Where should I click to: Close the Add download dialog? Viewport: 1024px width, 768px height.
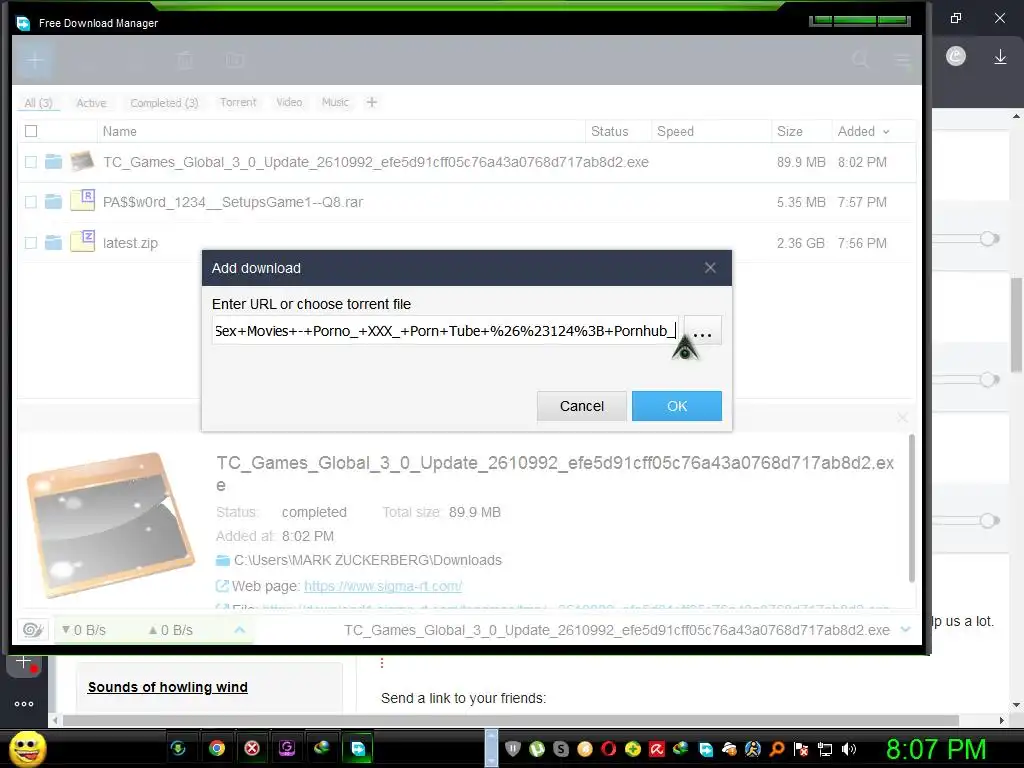coord(711,268)
